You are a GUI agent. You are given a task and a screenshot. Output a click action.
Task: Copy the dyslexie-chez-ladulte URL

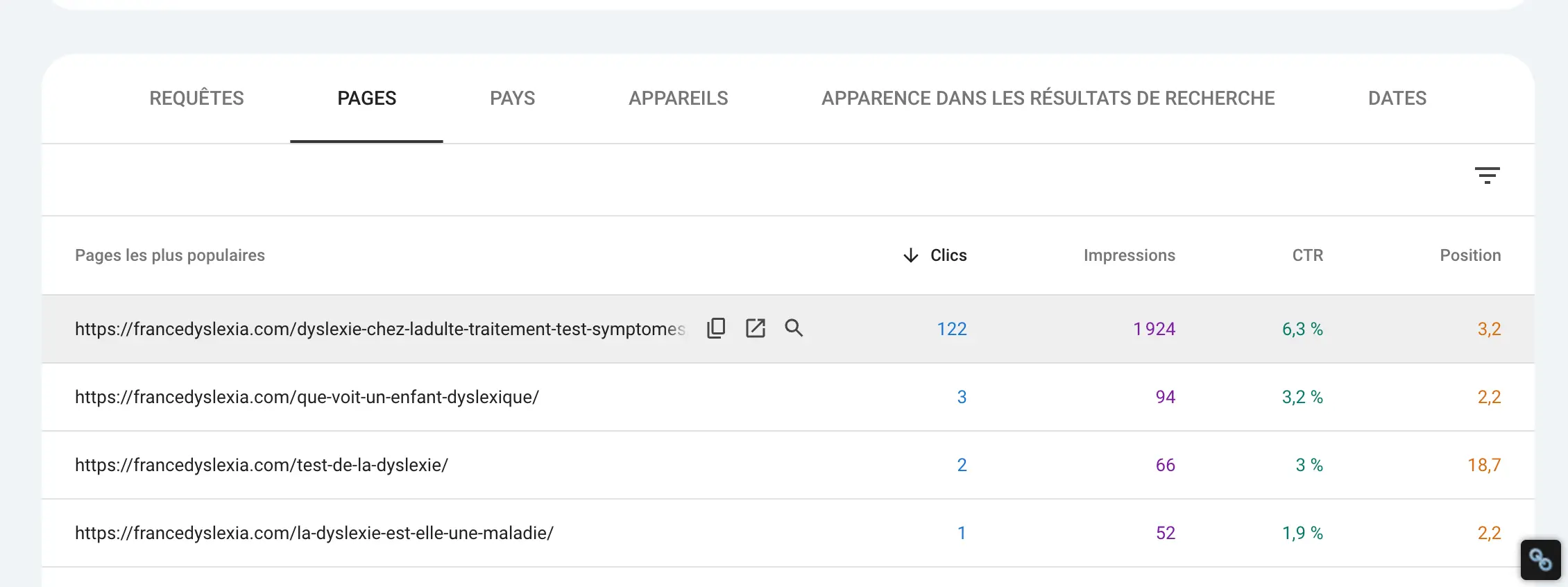point(716,328)
